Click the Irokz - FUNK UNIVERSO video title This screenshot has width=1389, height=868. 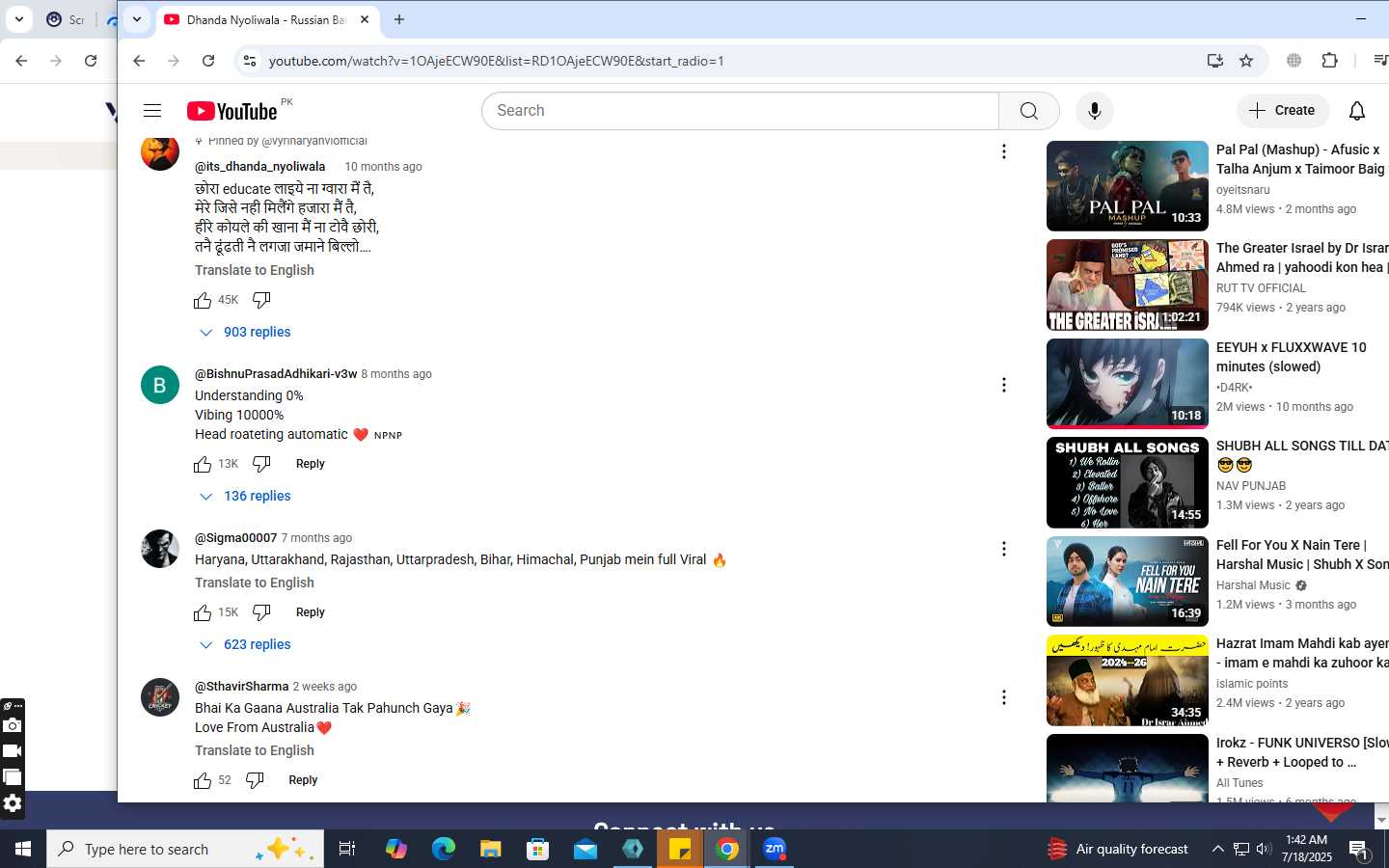(x=1302, y=752)
